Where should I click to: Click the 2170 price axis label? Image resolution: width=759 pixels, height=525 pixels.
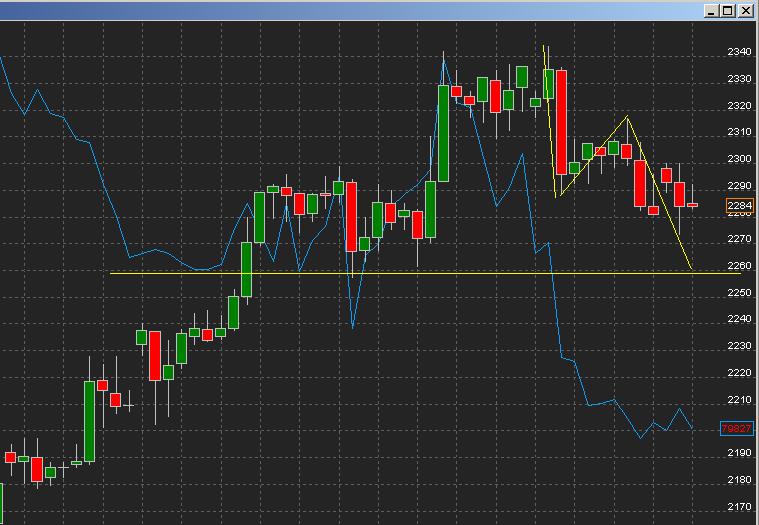tap(739, 507)
